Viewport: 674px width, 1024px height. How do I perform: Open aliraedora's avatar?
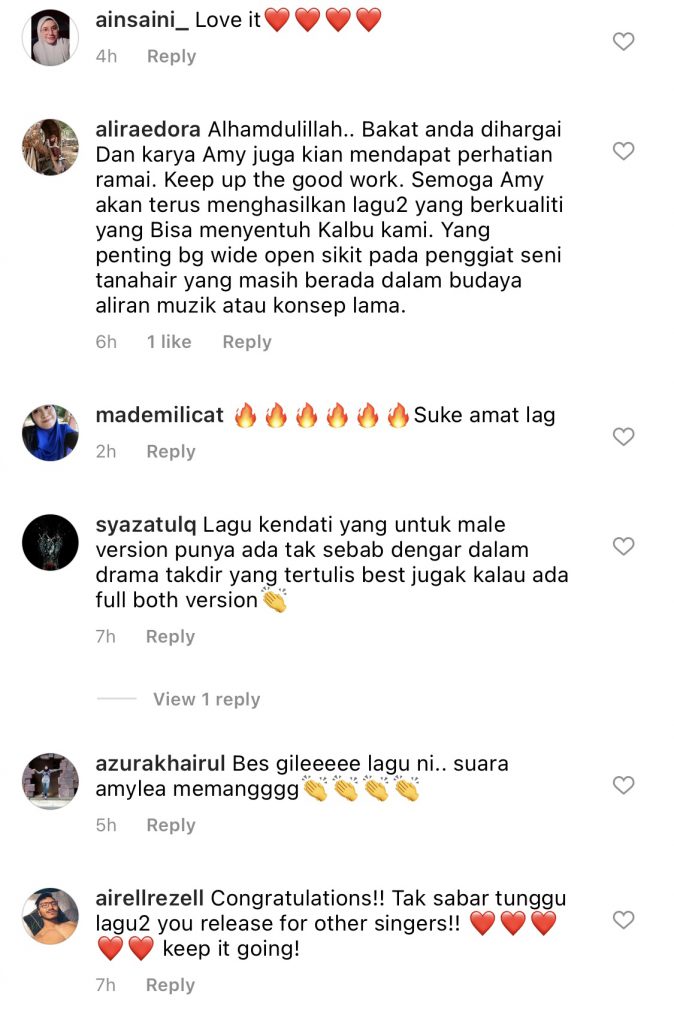(50, 147)
